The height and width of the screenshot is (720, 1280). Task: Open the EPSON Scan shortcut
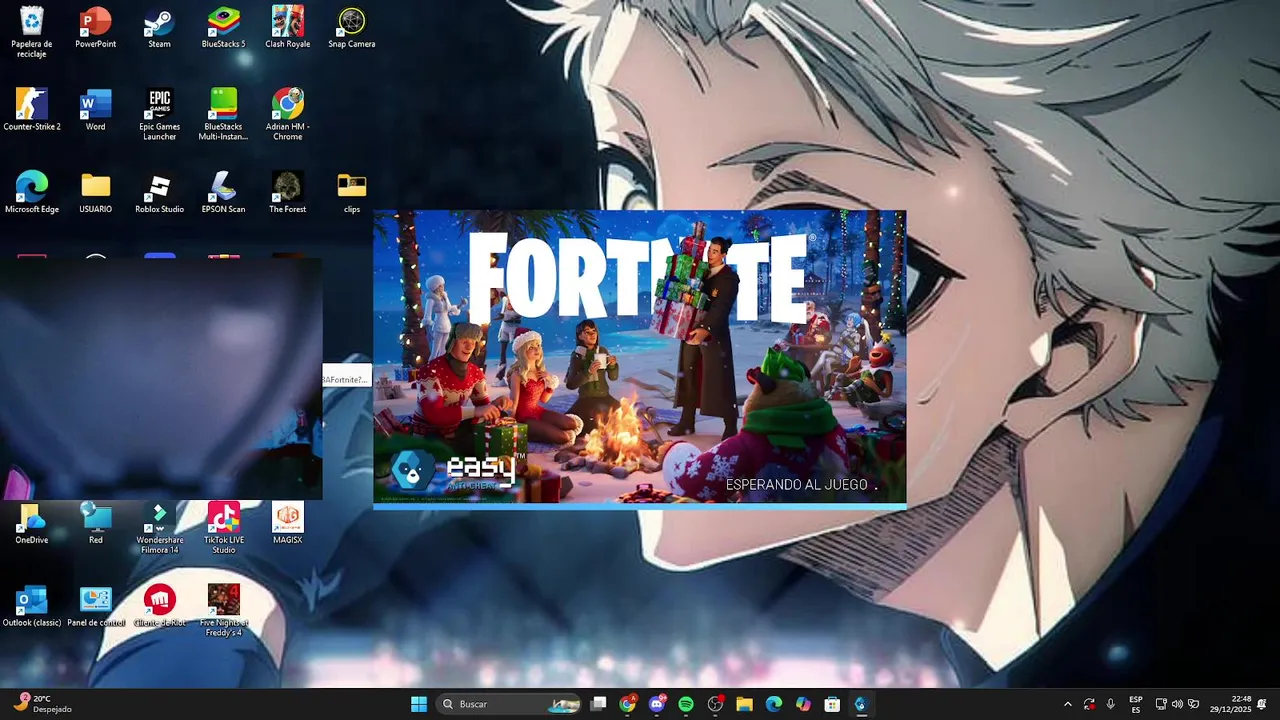point(223,192)
